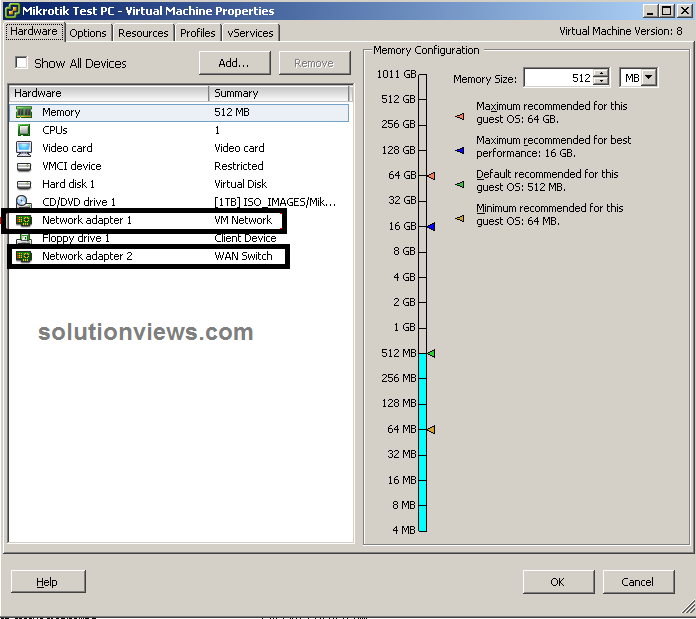The width and height of the screenshot is (696, 619).
Task: Click the Summary column header
Action: (x=279, y=93)
